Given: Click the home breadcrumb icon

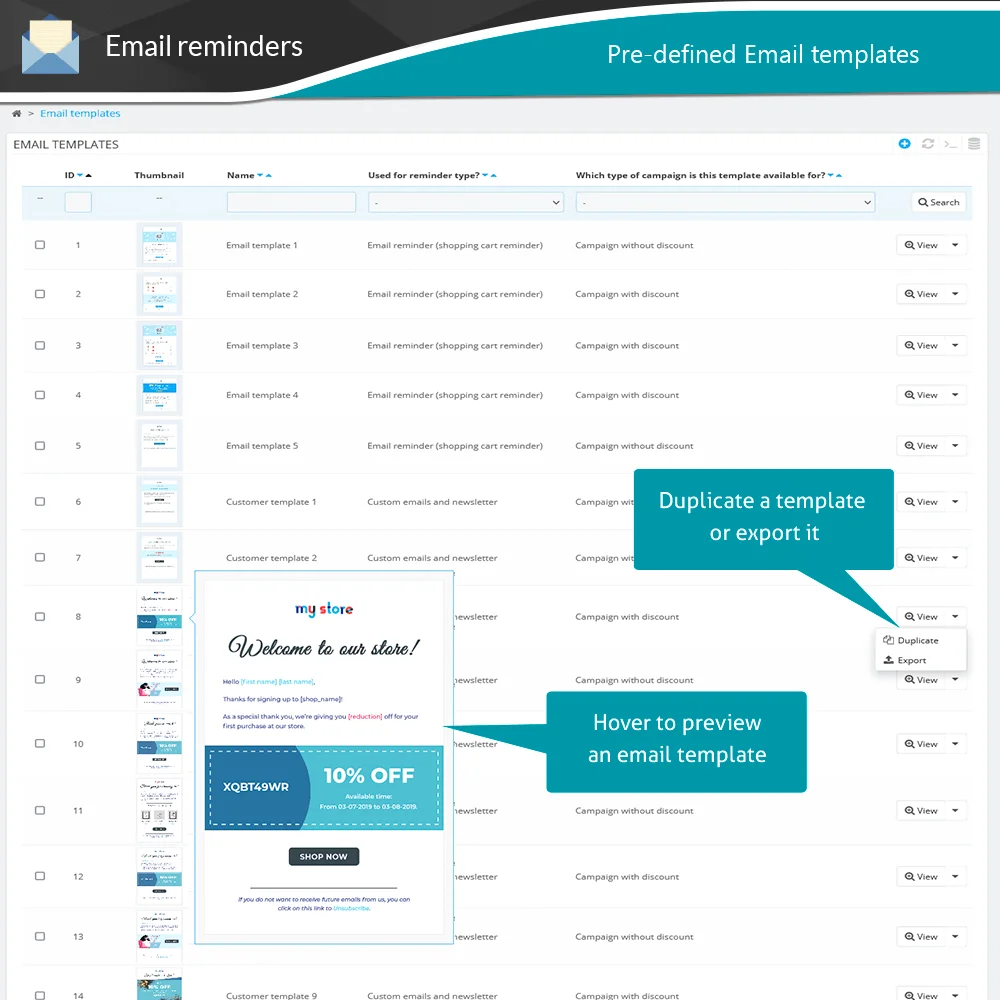Looking at the screenshot, I should (16, 113).
